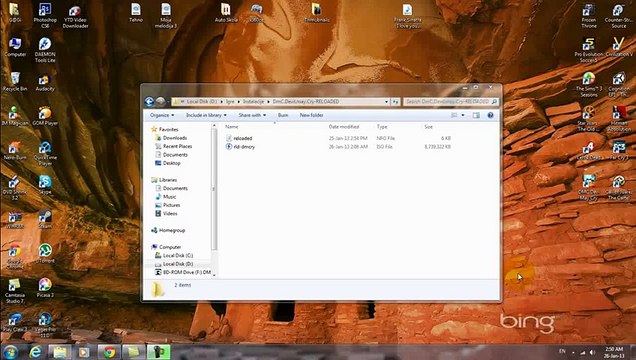Open Music library in sidebar
The height and width of the screenshot is (360, 636).
click(169, 197)
